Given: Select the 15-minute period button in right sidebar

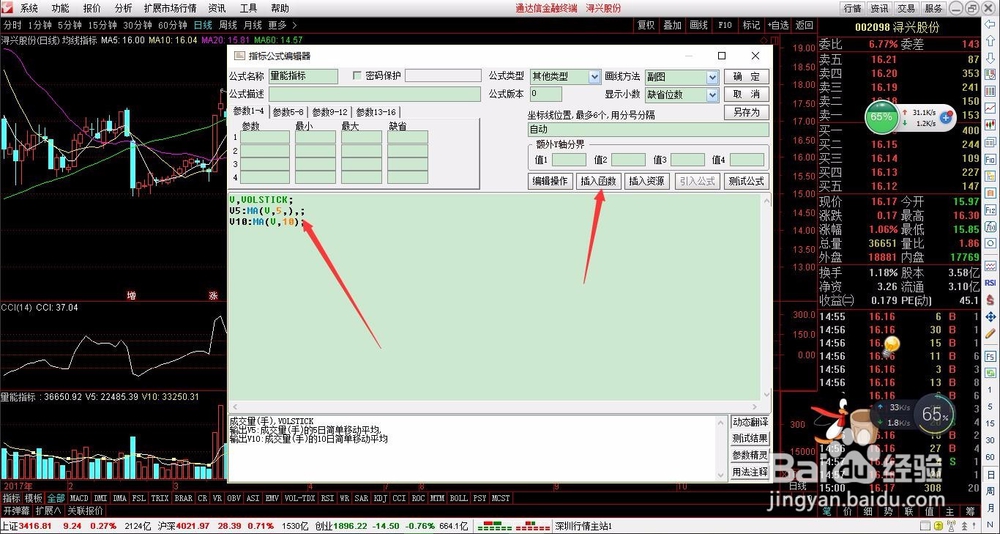Looking at the screenshot, I should (990, 424).
